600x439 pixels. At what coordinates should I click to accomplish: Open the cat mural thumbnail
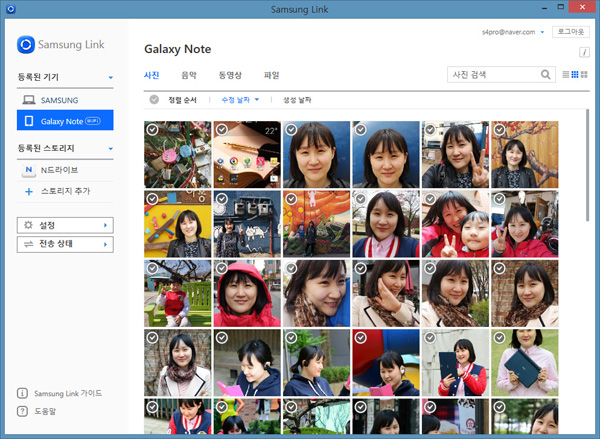click(247, 224)
